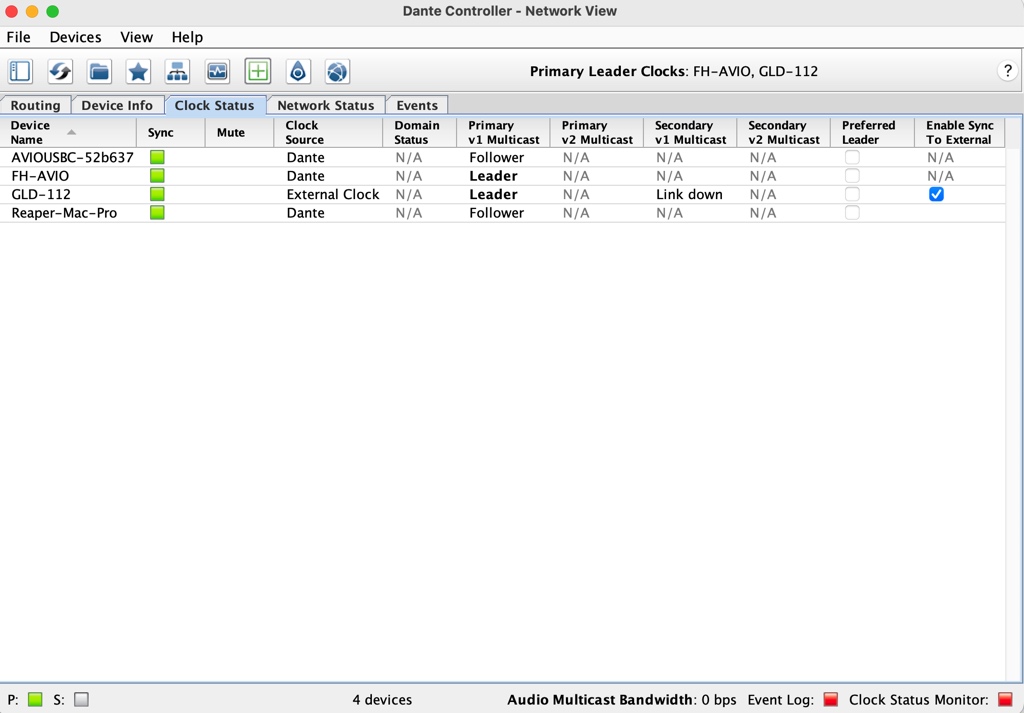The image size is (1024, 713).
Task: Click the Leader cell in FH-AVIO row
Action: point(493,176)
